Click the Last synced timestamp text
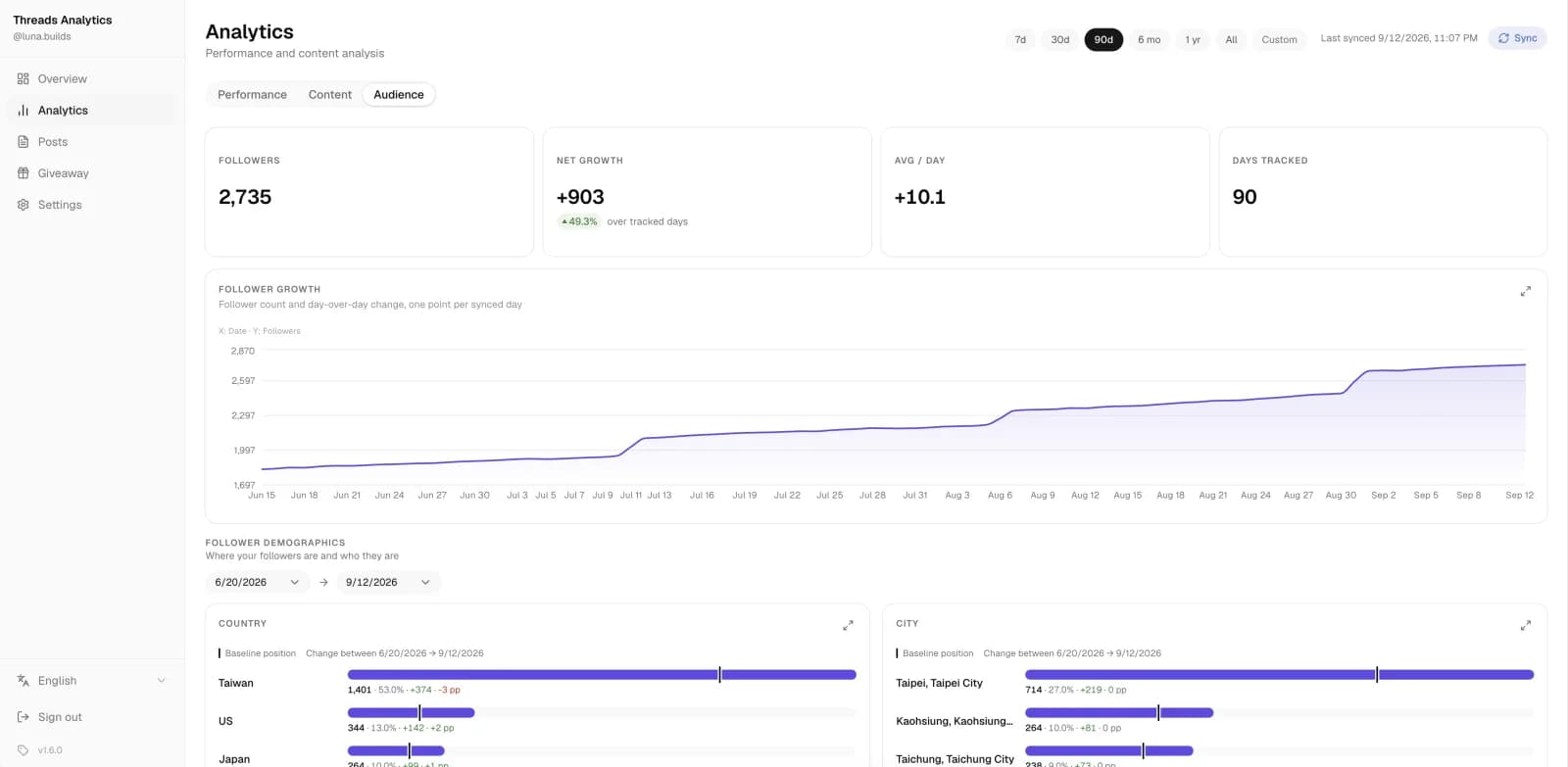Image resolution: width=1568 pixels, height=767 pixels. (x=1398, y=38)
